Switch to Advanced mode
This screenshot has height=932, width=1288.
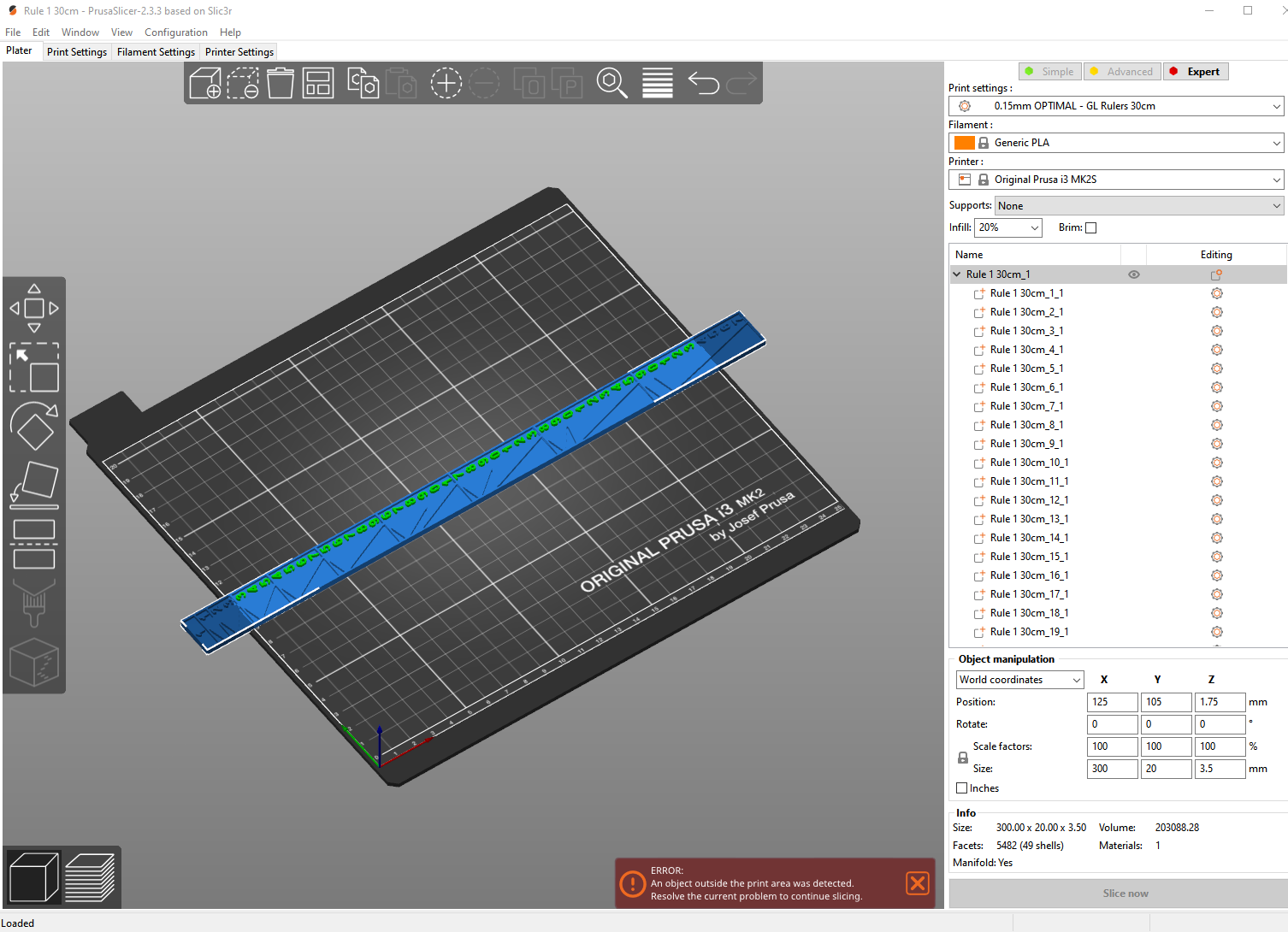1122,72
